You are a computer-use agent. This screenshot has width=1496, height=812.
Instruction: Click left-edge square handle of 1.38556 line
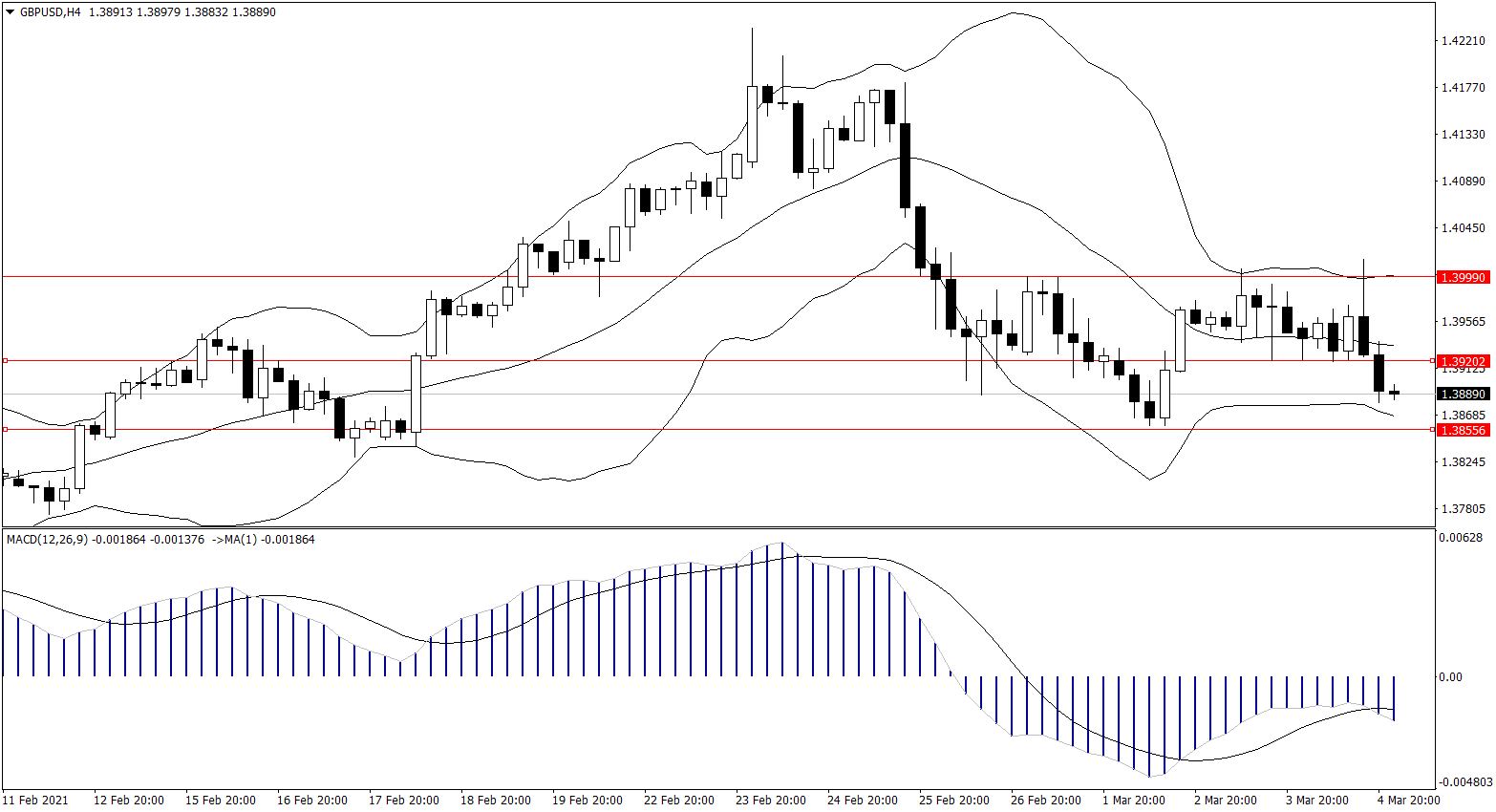point(5,430)
